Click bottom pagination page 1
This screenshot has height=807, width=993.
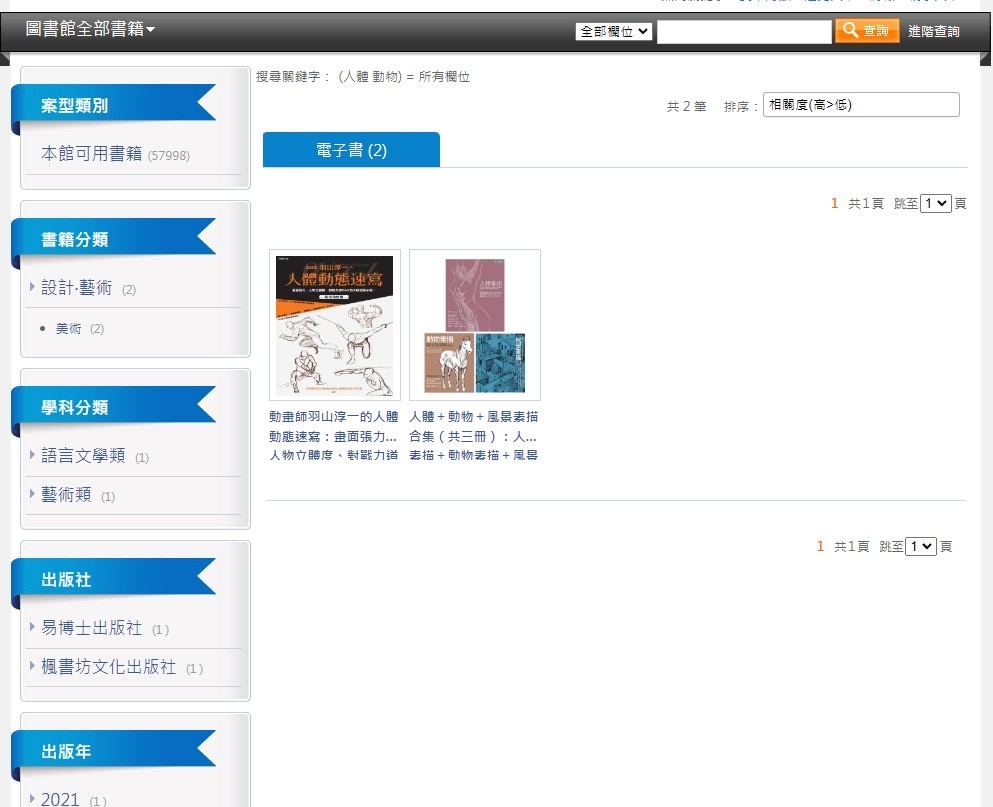point(820,546)
